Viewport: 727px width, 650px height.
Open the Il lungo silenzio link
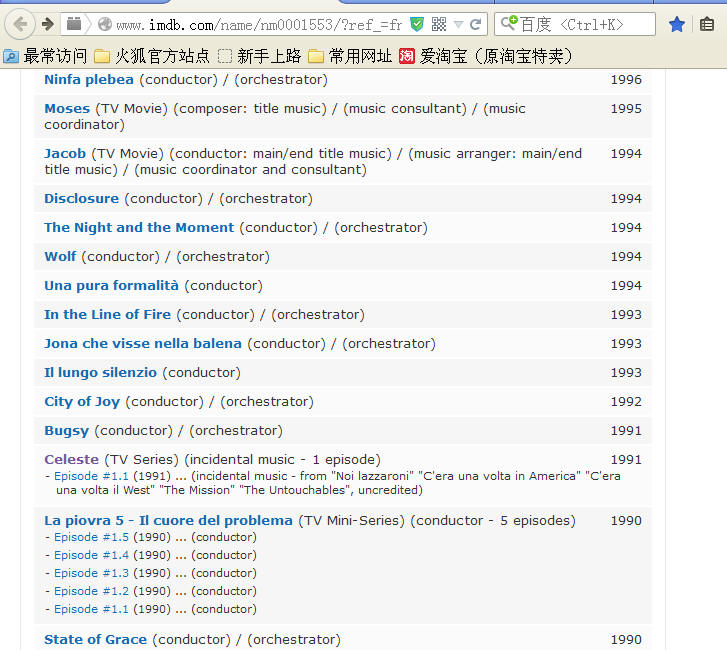(x=101, y=373)
